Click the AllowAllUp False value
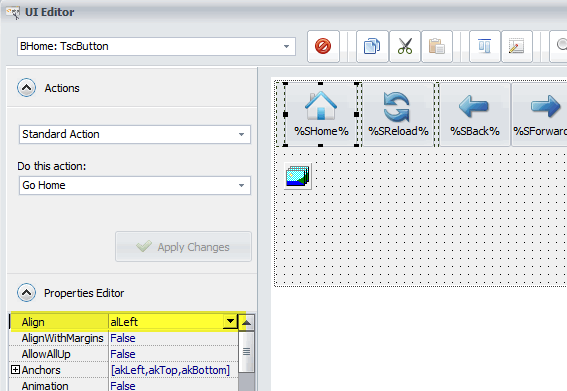The image size is (567, 391). (x=123, y=354)
